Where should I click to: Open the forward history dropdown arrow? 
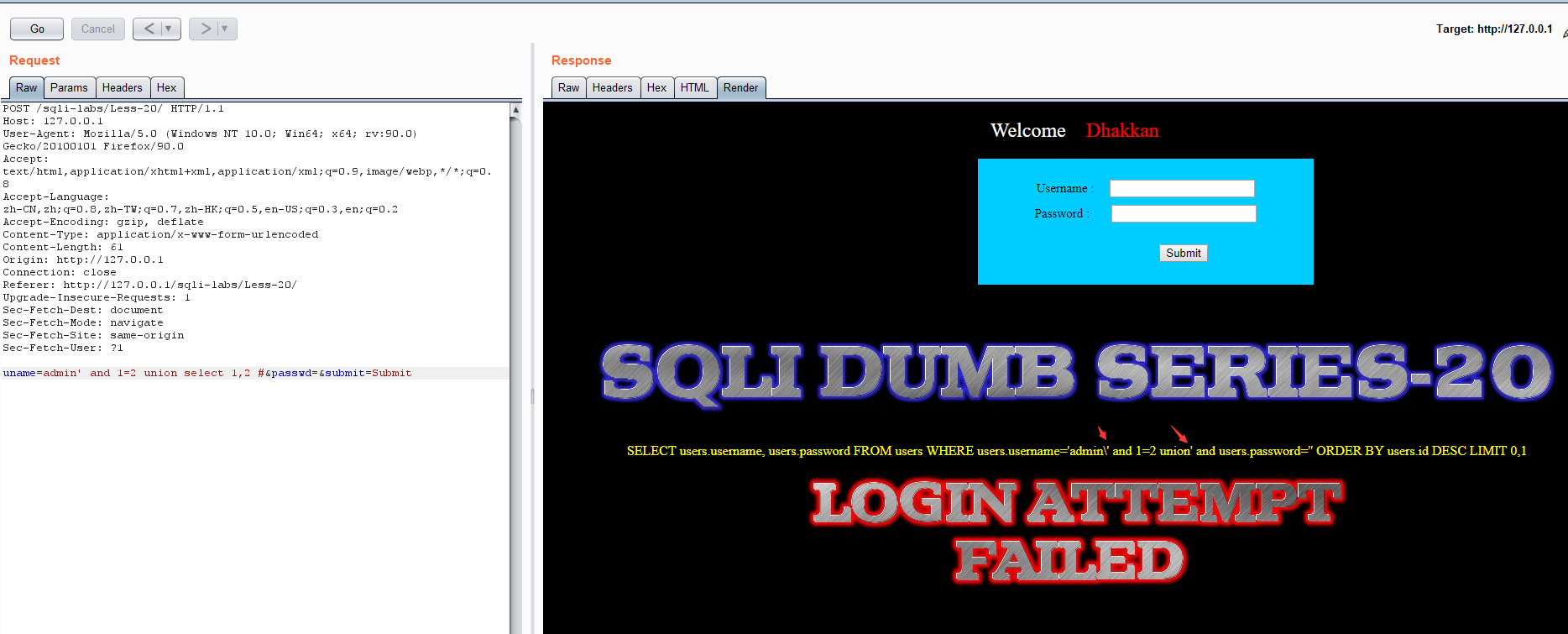coord(226,29)
